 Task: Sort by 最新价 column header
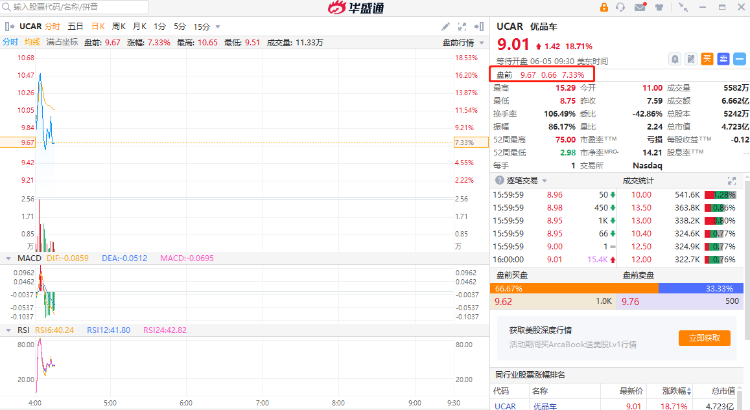(631, 391)
